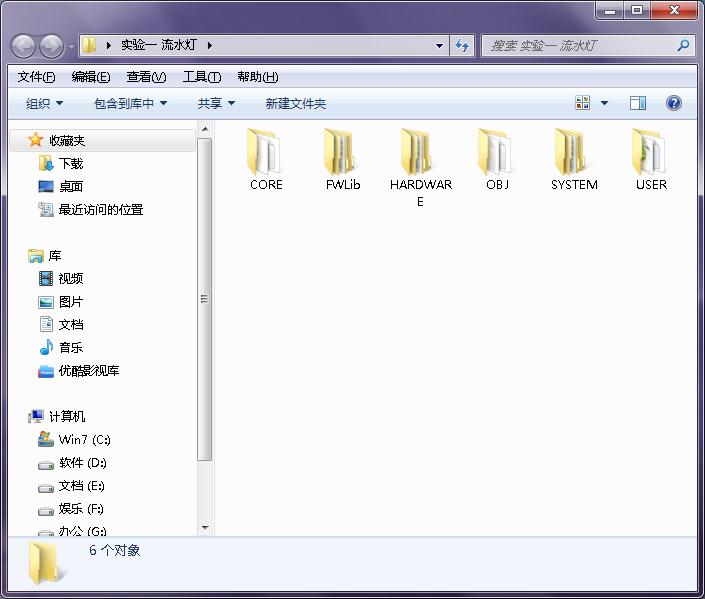705x599 pixels.
Task: Open the 工具(T) menu
Action: pos(202,77)
